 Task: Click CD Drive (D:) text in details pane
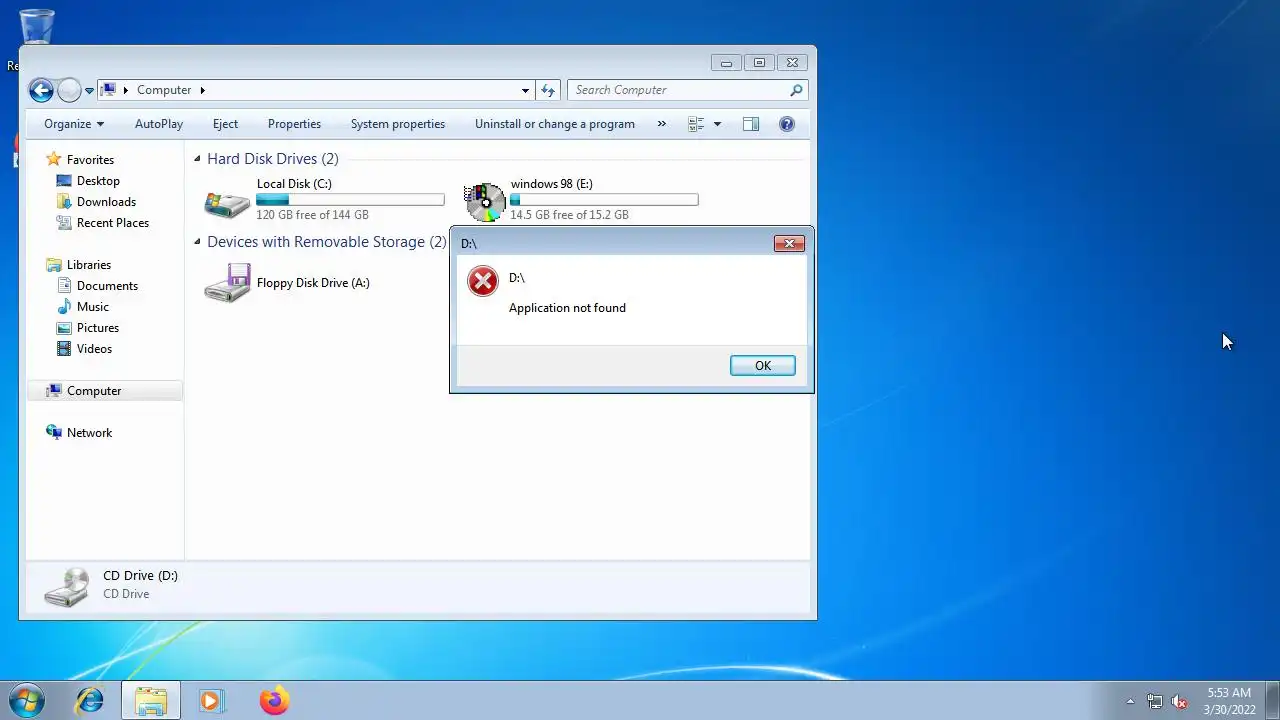(x=140, y=576)
